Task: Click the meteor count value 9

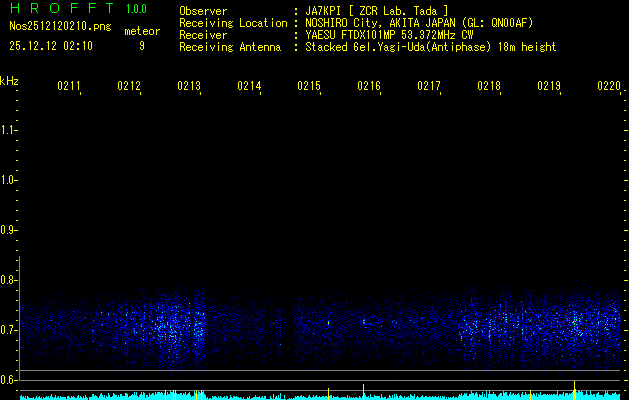Action: coord(141,46)
